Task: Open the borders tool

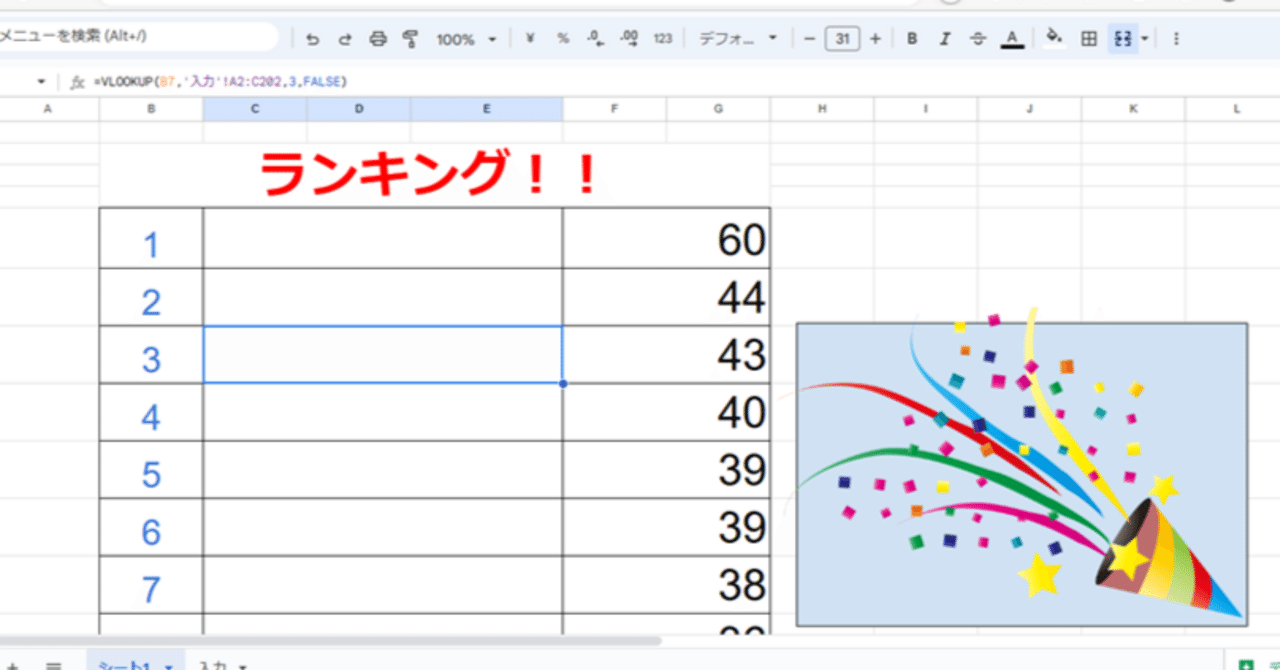Action: [x=1090, y=39]
